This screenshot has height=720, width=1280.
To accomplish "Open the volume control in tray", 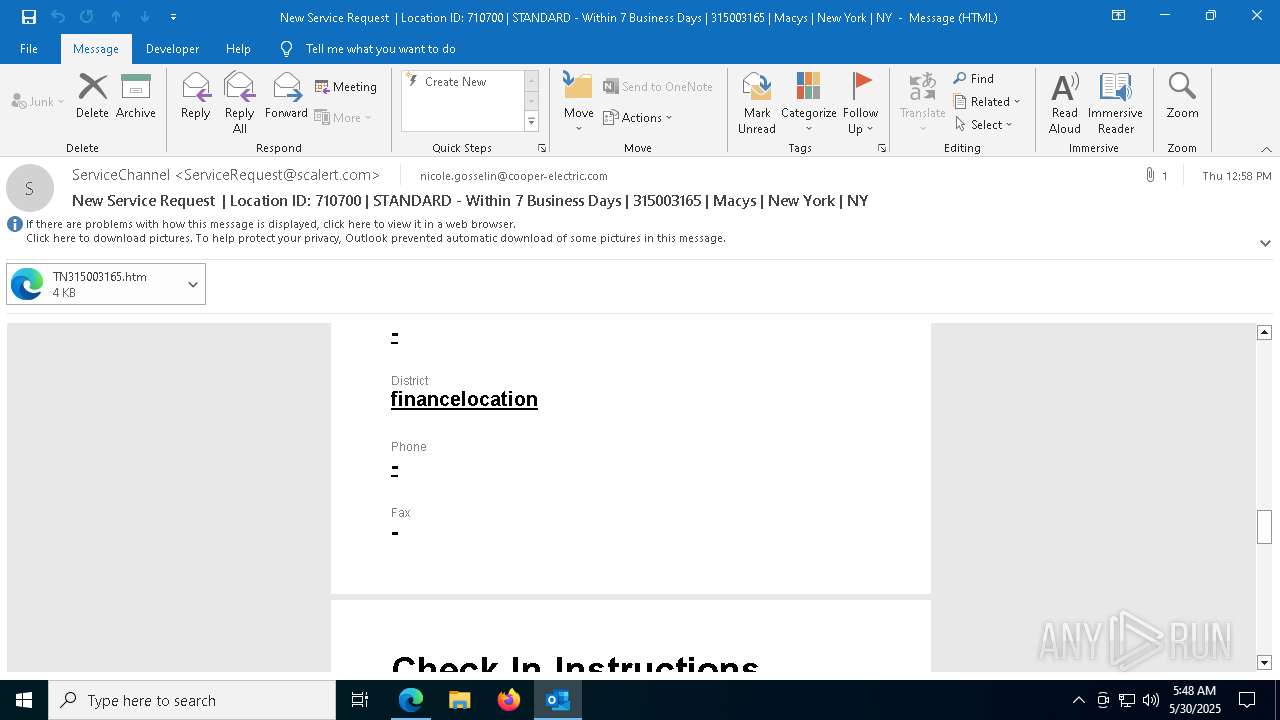I will [1151, 700].
